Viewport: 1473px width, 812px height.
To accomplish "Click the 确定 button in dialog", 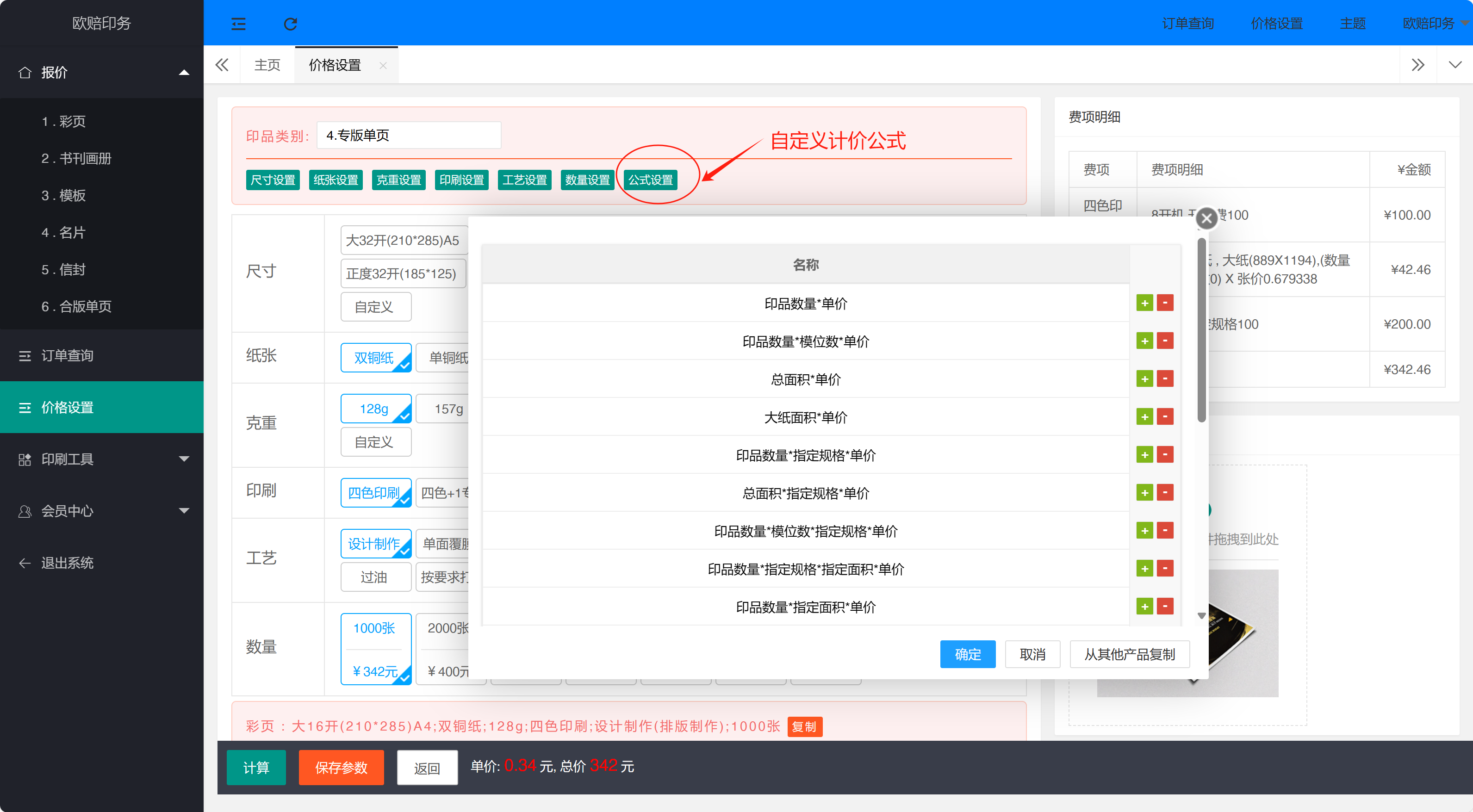I will coord(968,654).
